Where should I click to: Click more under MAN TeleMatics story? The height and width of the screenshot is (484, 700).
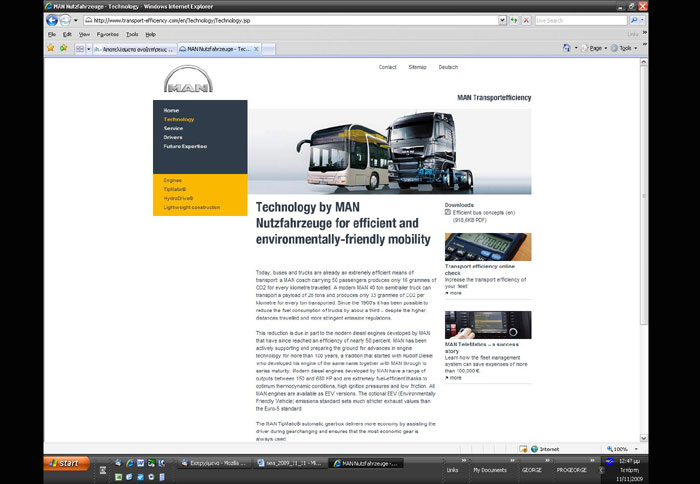(x=453, y=378)
